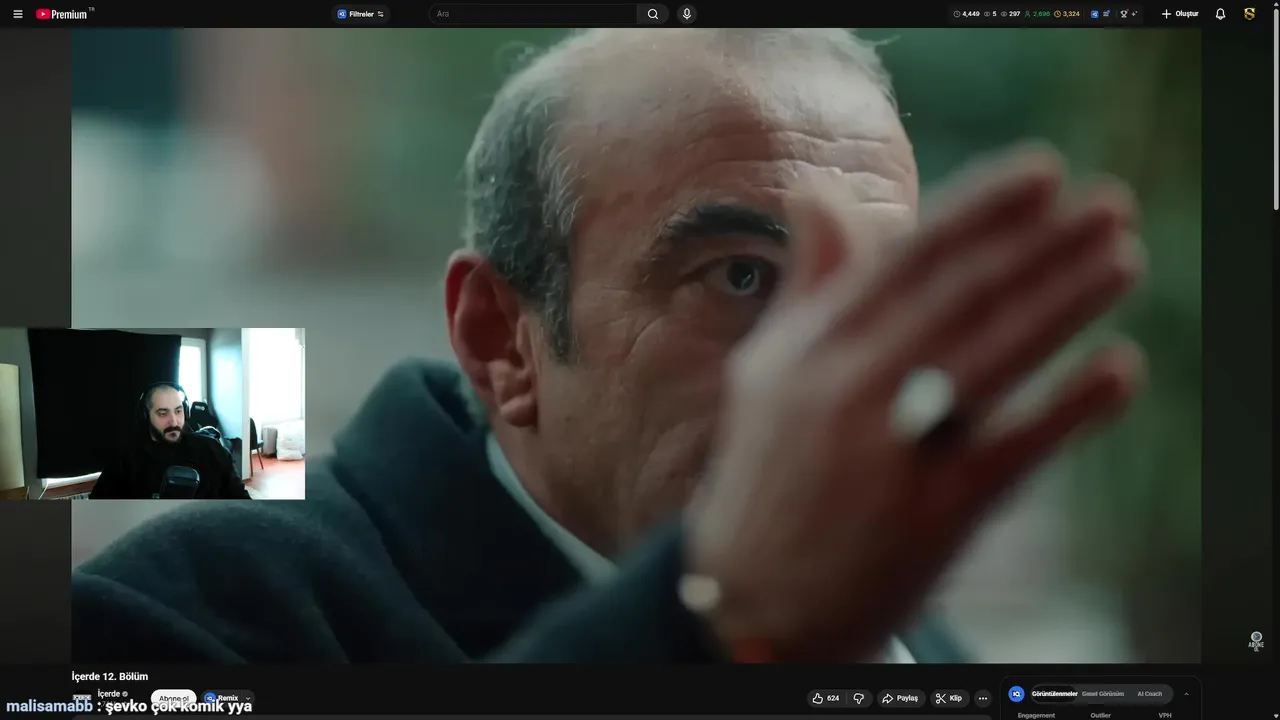1280x720 pixels.
Task: Like the video with thumbs up
Action: pos(826,698)
